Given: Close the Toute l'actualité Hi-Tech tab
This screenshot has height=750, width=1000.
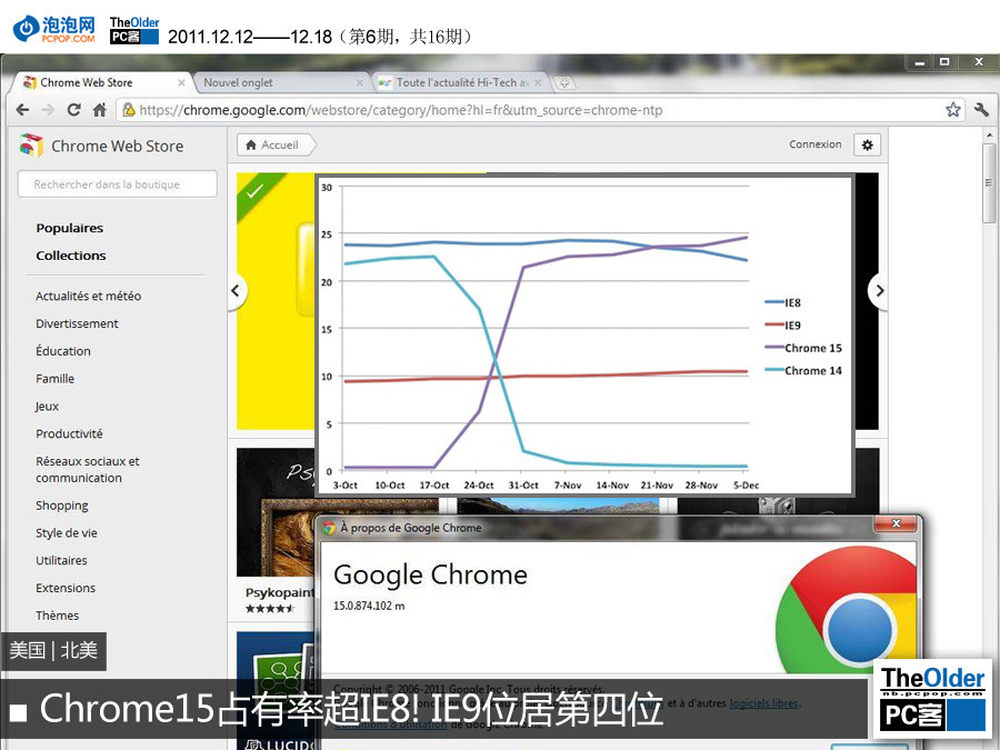Looking at the screenshot, I should point(538,83).
